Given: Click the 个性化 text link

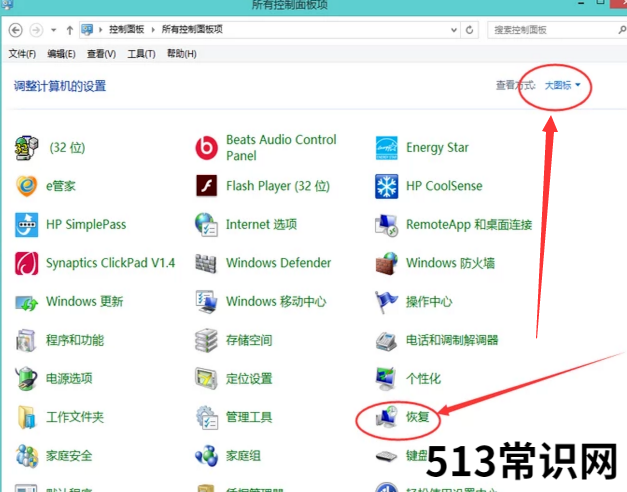Looking at the screenshot, I should coord(423,378).
